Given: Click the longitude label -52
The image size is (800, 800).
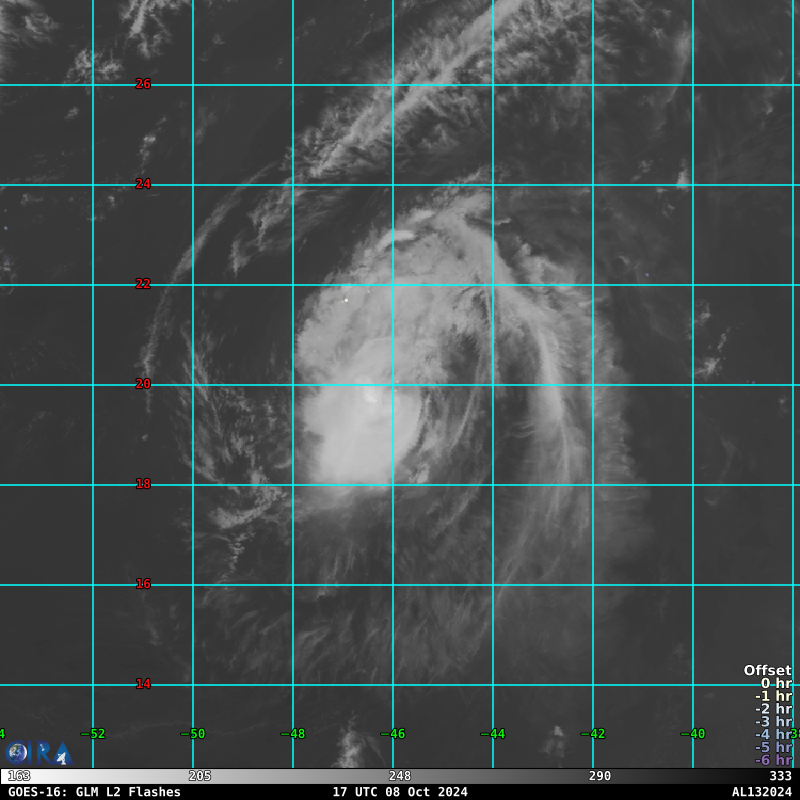Looking at the screenshot, I should coord(93,734).
